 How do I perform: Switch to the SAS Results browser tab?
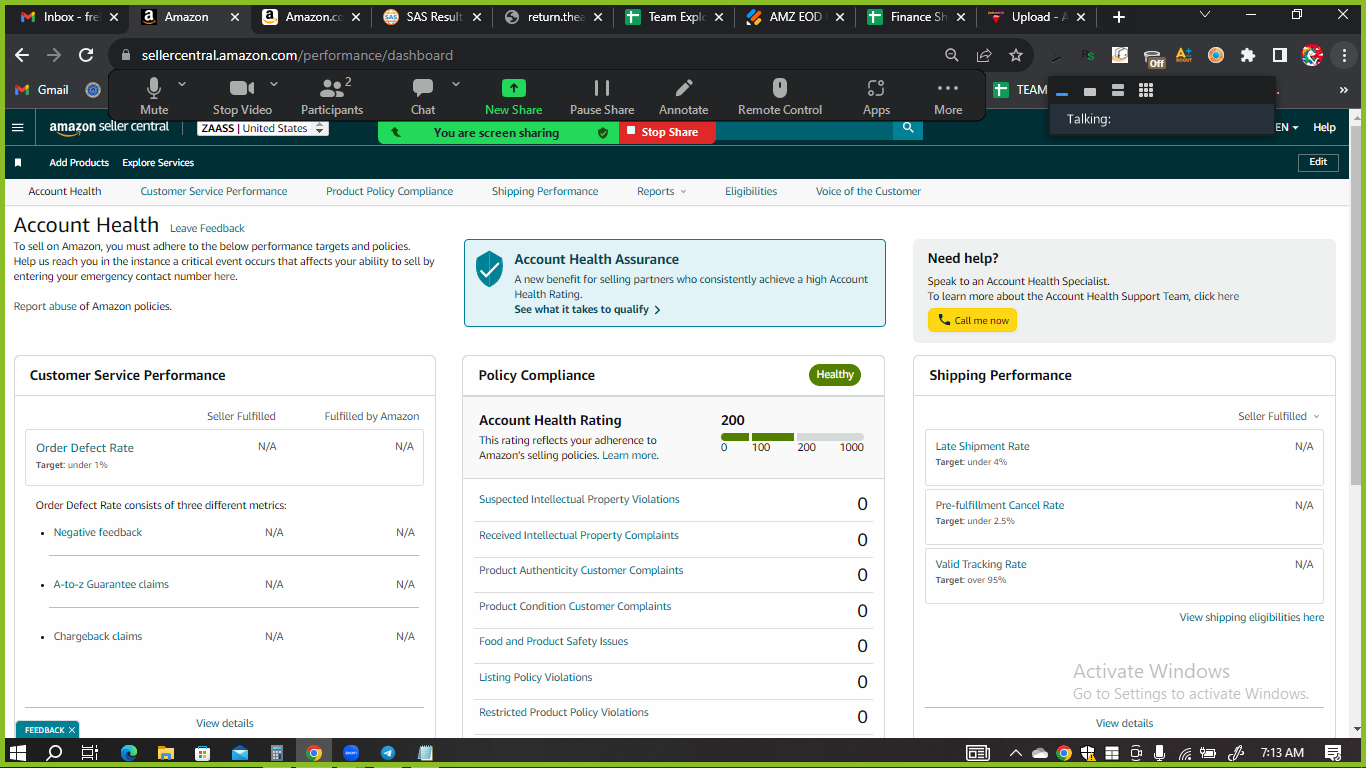[431, 17]
